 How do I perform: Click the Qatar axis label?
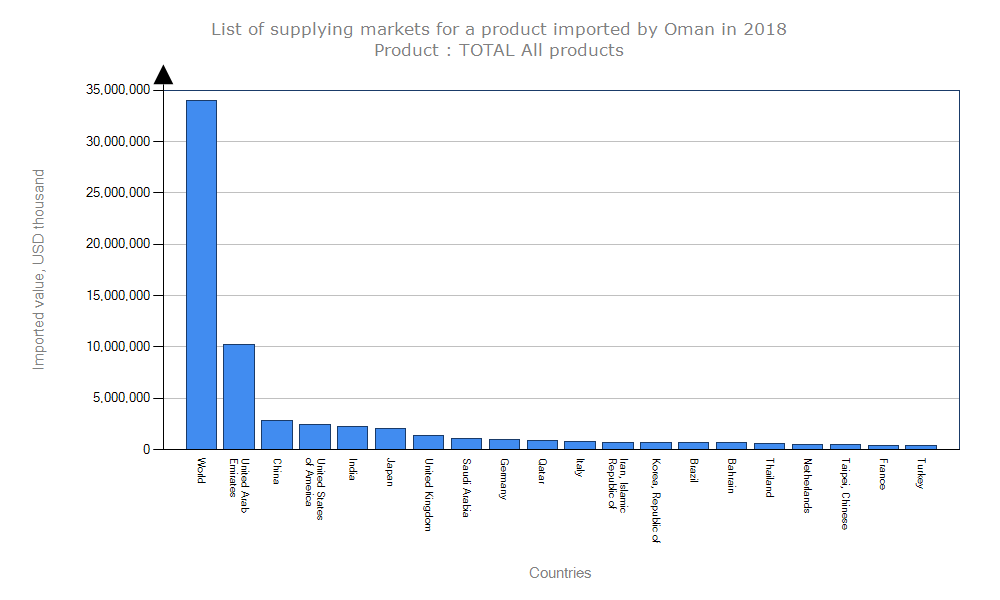[x=542, y=471]
